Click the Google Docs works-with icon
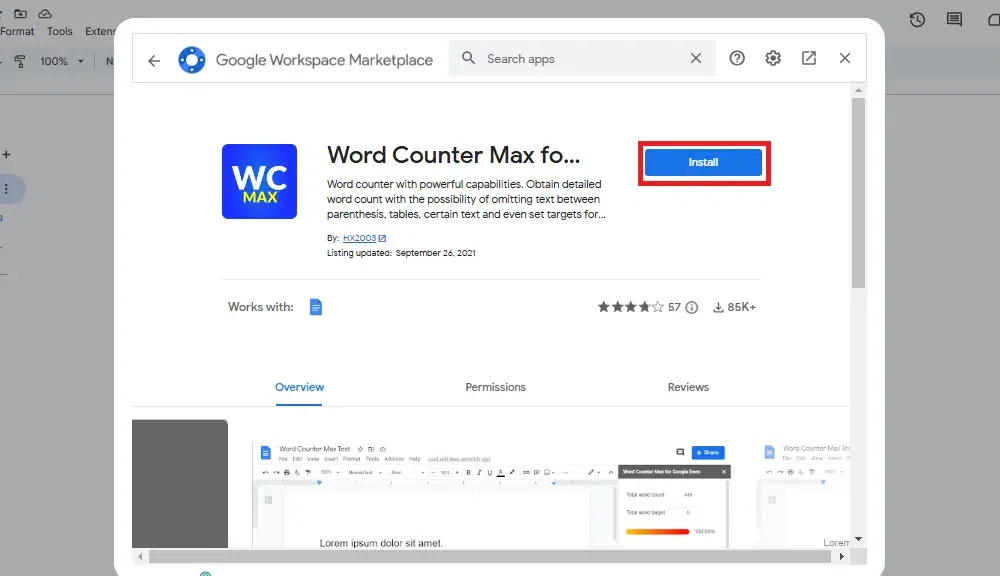Image resolution: width=1000 pixels, height=576 pixels. click(316, 307)
